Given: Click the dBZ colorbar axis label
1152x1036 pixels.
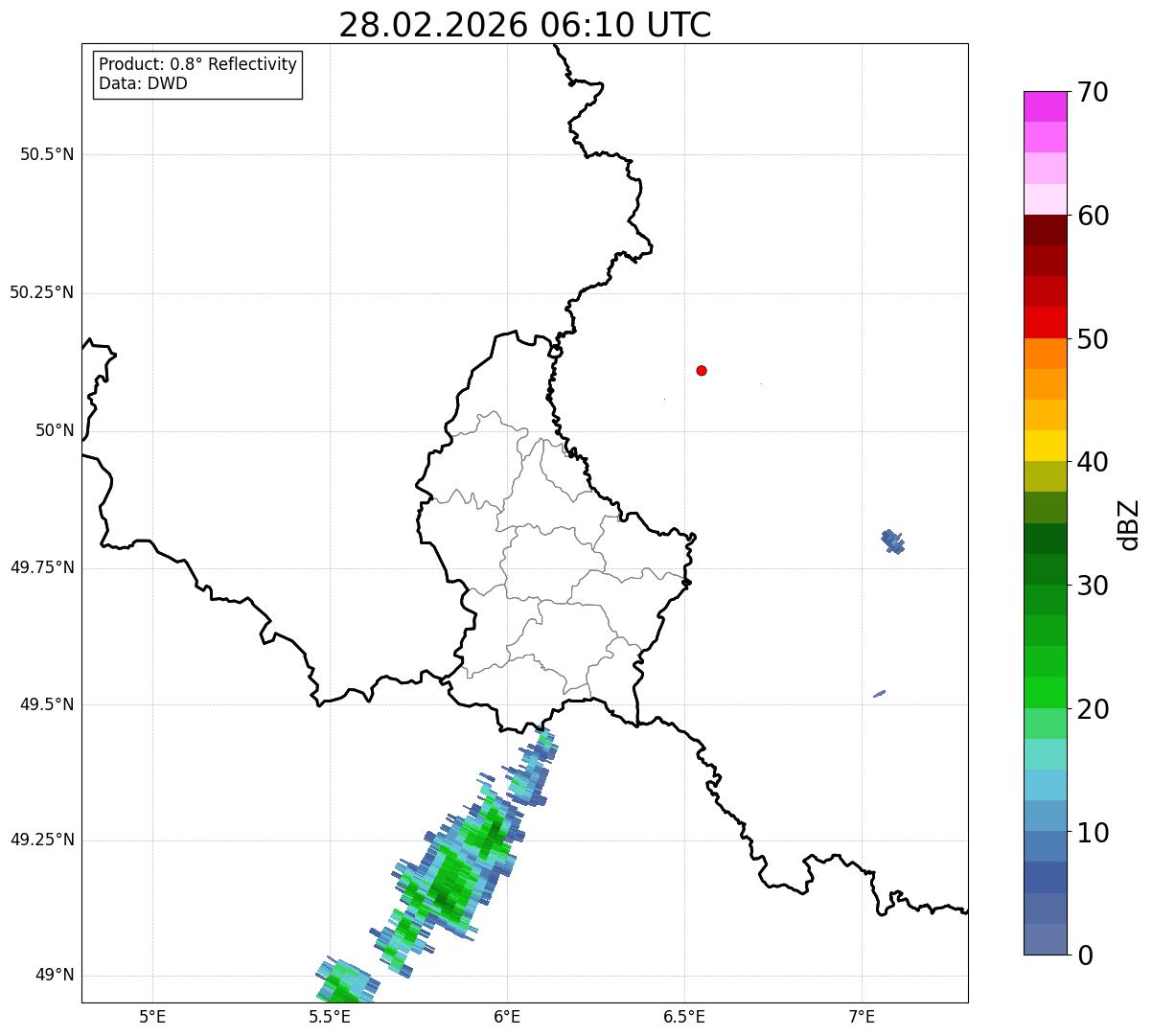Looking at the screenshot, I should tap(1129, 524).
